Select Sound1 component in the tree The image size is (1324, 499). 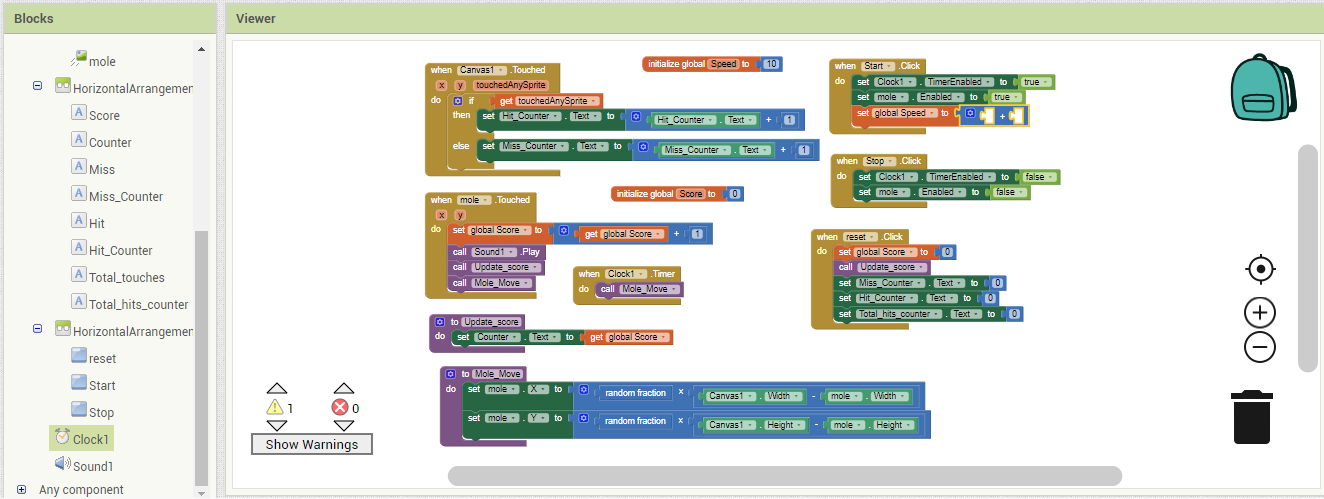point(93,466)
